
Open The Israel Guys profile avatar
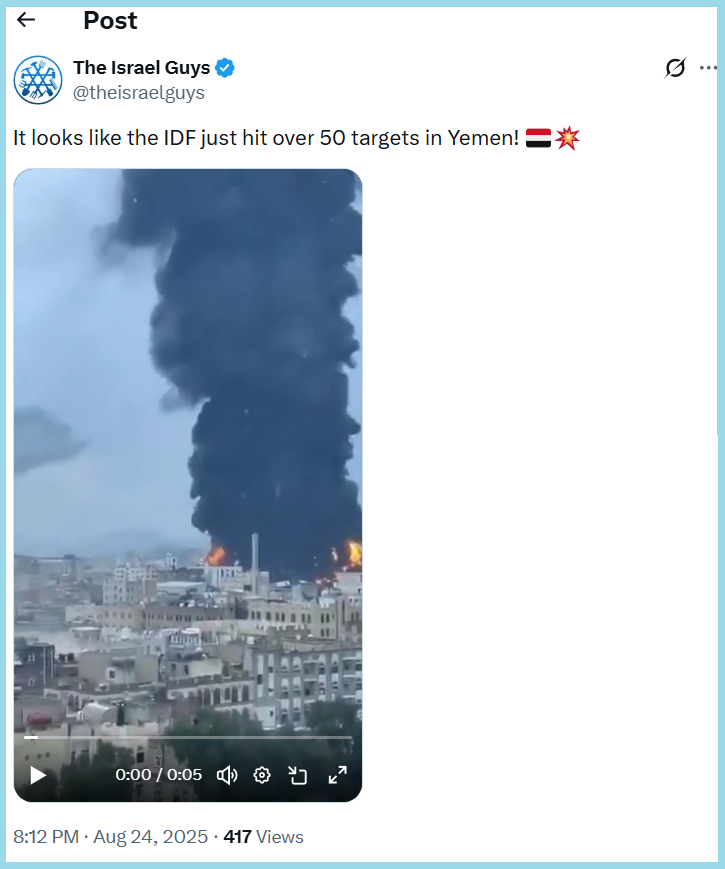[38, 80]
